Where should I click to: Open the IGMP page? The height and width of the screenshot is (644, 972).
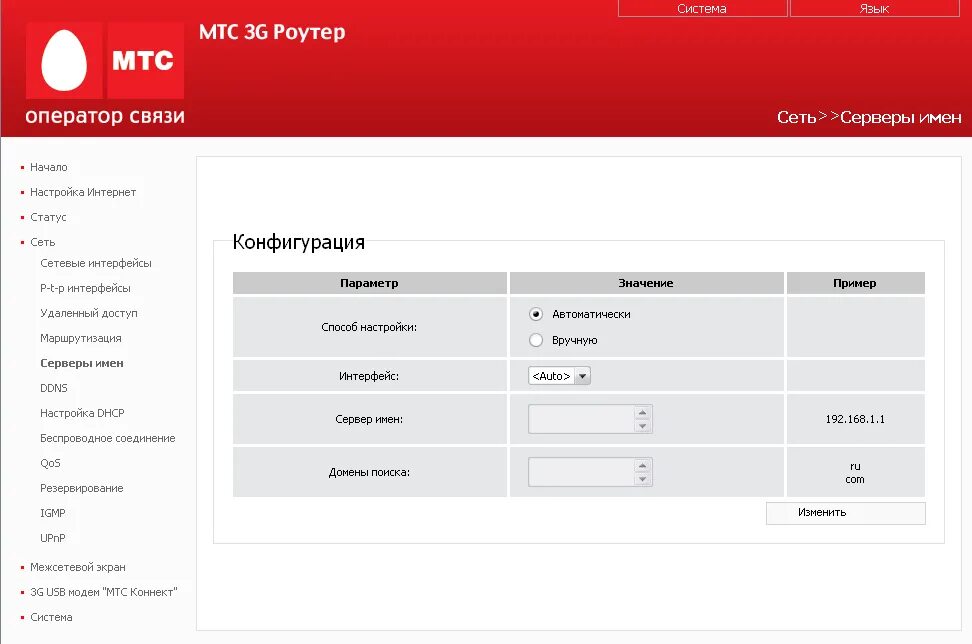(x=53, y=513)
